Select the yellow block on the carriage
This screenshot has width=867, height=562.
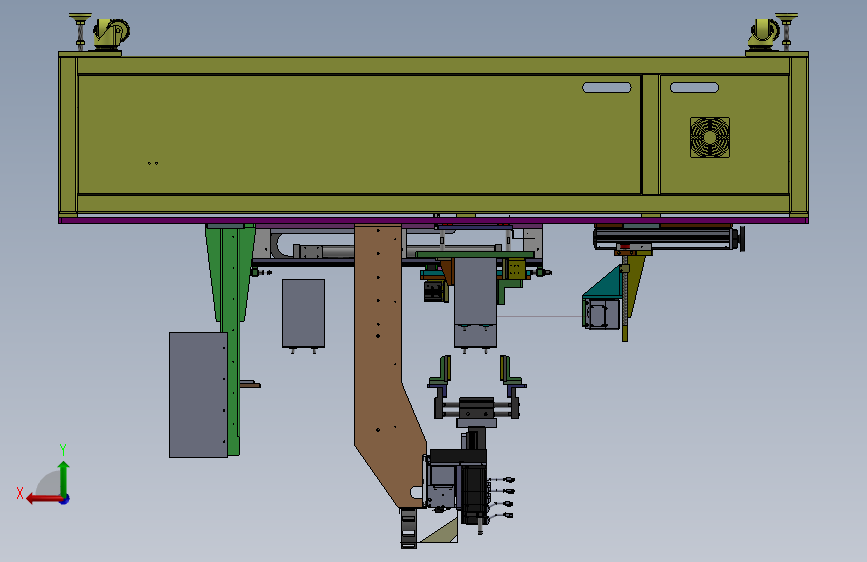coord(516,269)
